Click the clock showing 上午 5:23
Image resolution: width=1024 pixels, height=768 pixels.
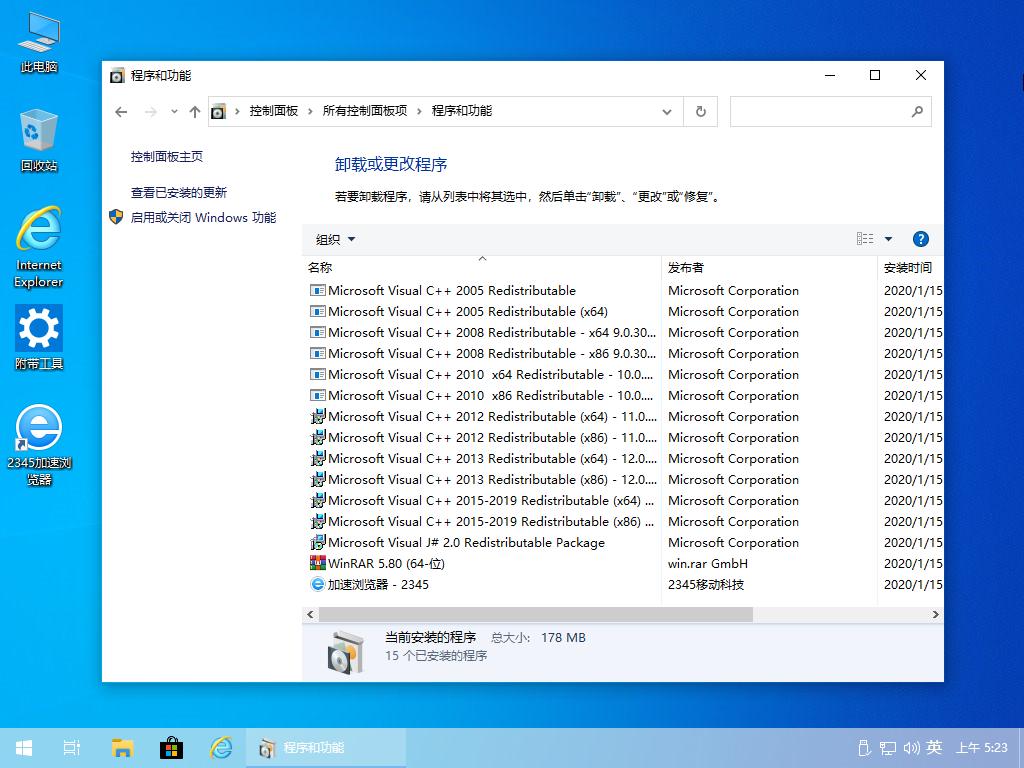[x=982, y=748]
